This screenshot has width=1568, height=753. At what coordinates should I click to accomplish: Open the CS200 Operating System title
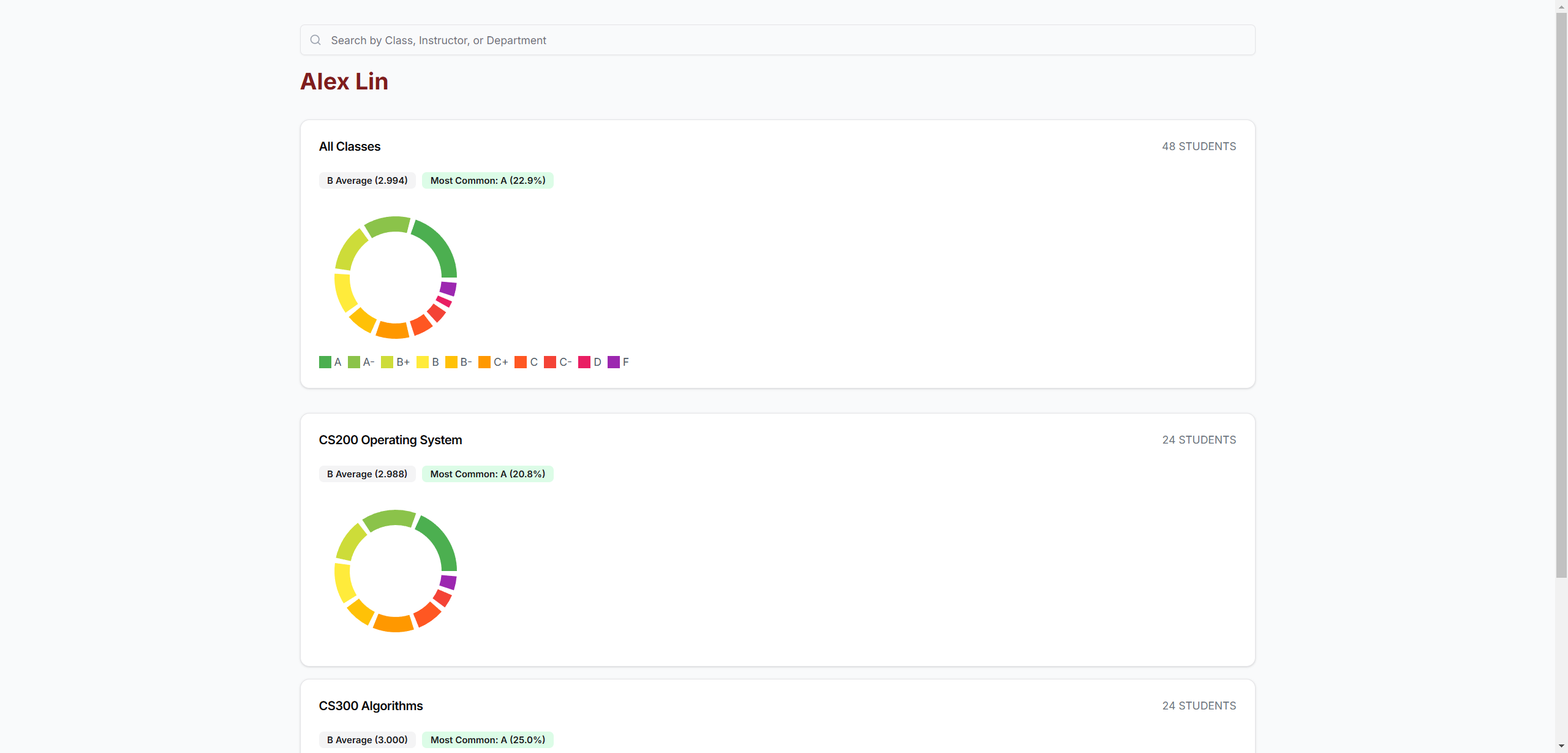click(390, 440)
